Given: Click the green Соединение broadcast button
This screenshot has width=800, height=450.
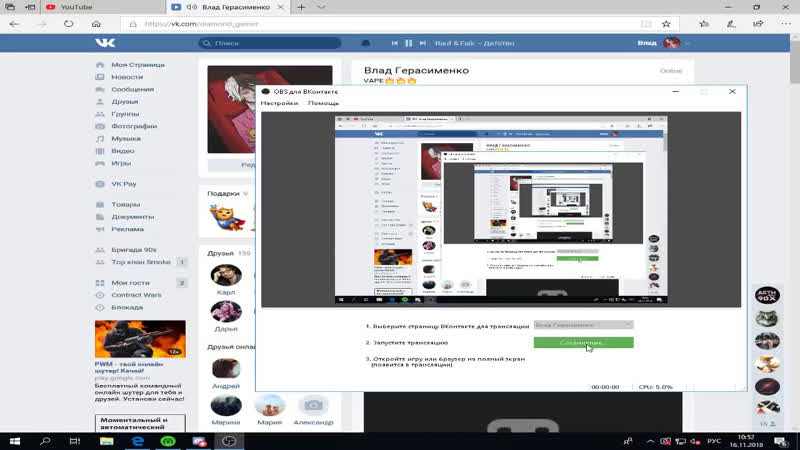Looking at the screenshot, I should (x=584, y=342).
